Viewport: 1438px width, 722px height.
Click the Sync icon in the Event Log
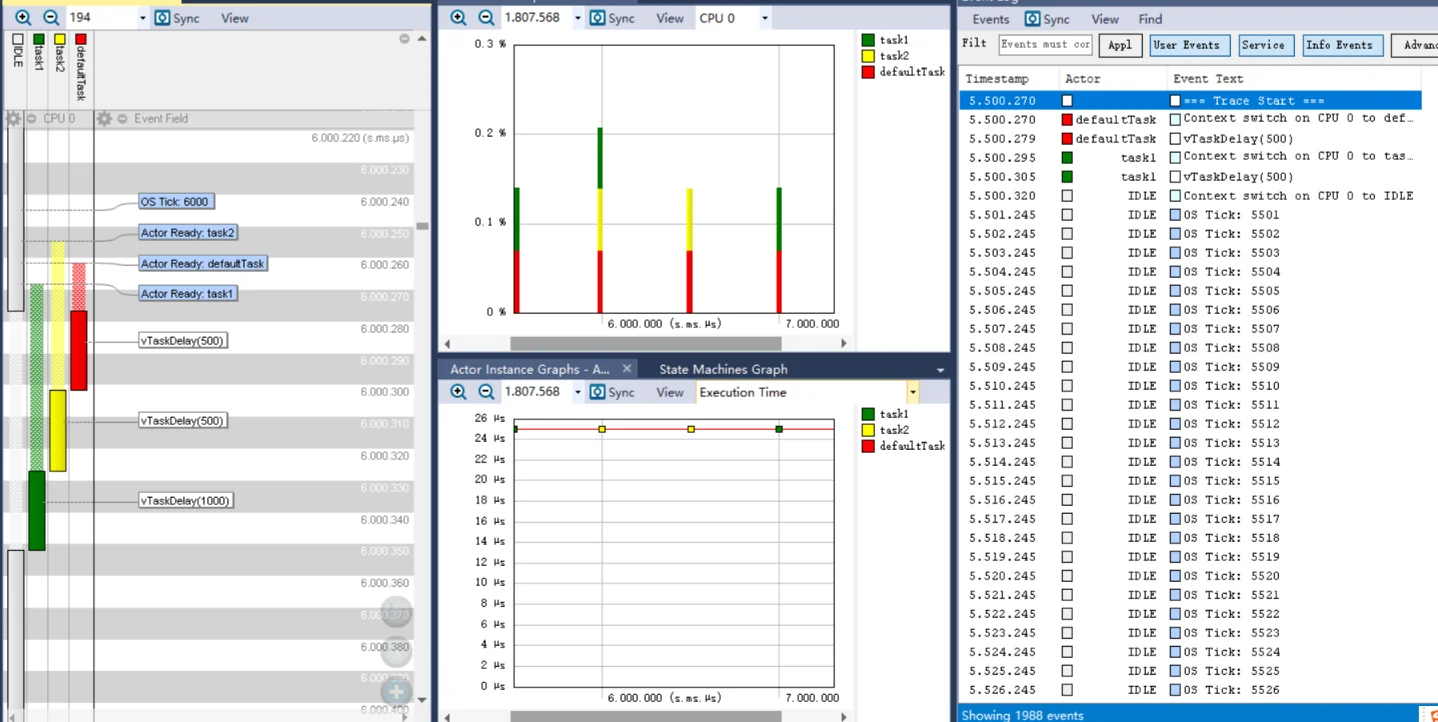pos(1032,19)
